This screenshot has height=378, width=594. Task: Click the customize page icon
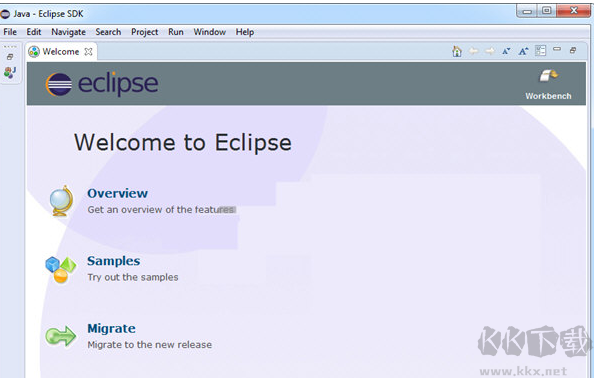(x=541, y=50)
